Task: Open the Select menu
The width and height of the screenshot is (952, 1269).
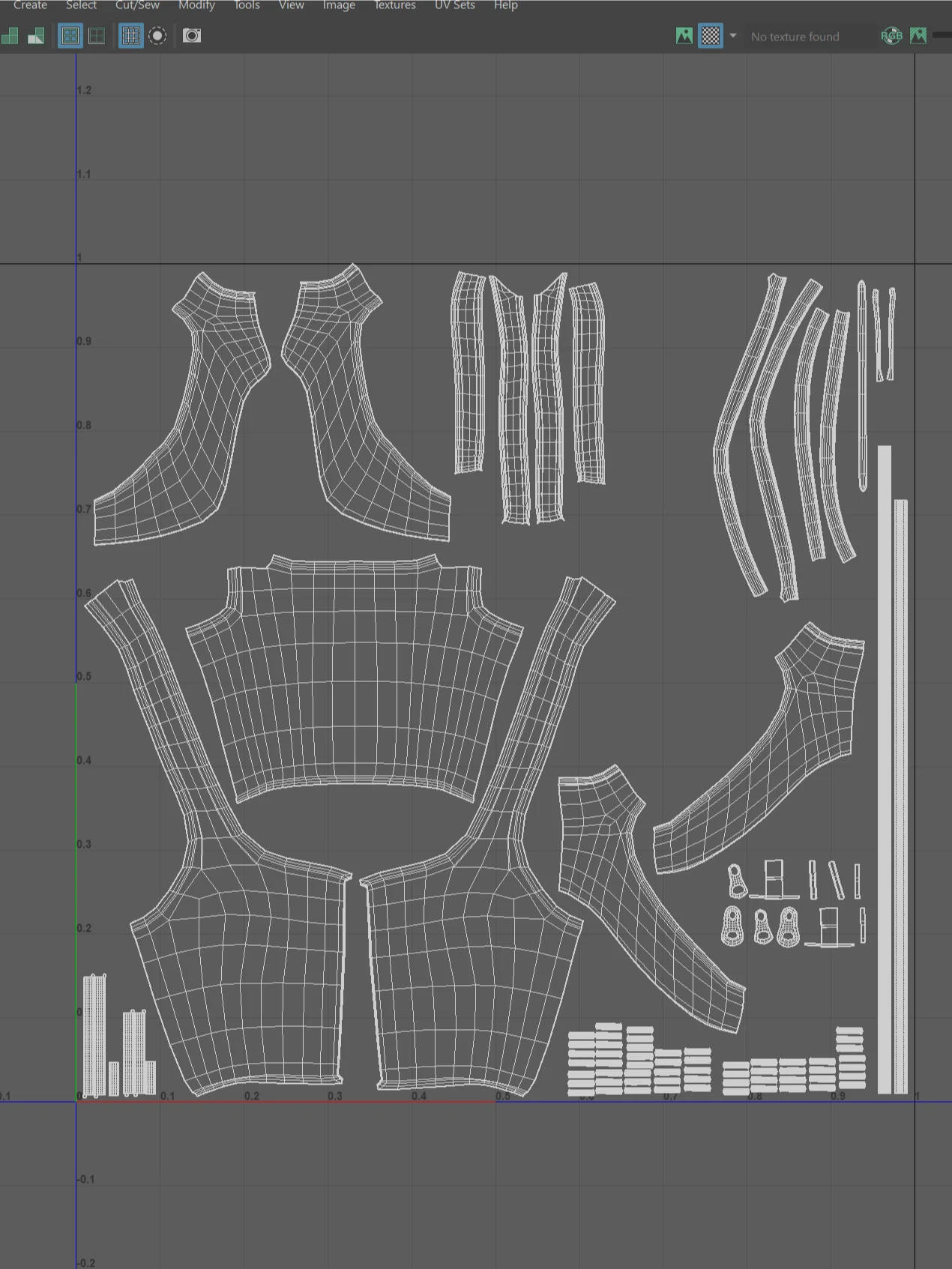Action: coord(81,5)
